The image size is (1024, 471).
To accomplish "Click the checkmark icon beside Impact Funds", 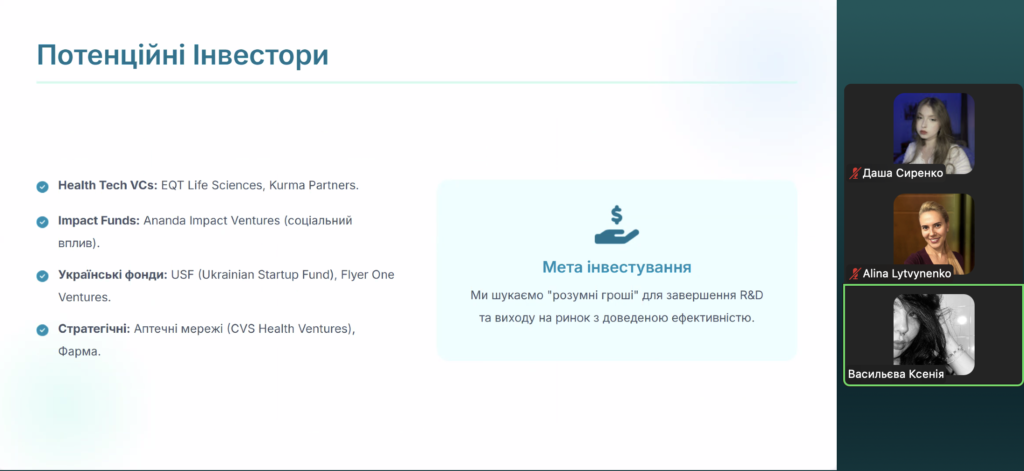I will click(42, 221).
